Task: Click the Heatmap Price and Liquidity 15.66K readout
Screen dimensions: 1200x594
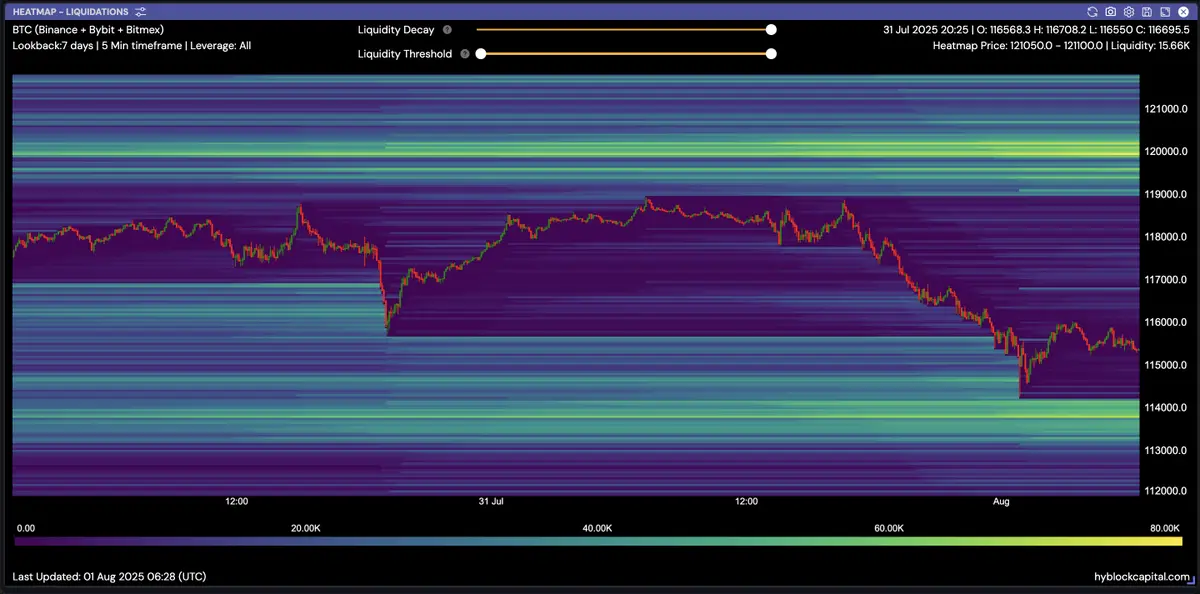Action: pyautogui.click(x=1060, y=46)
